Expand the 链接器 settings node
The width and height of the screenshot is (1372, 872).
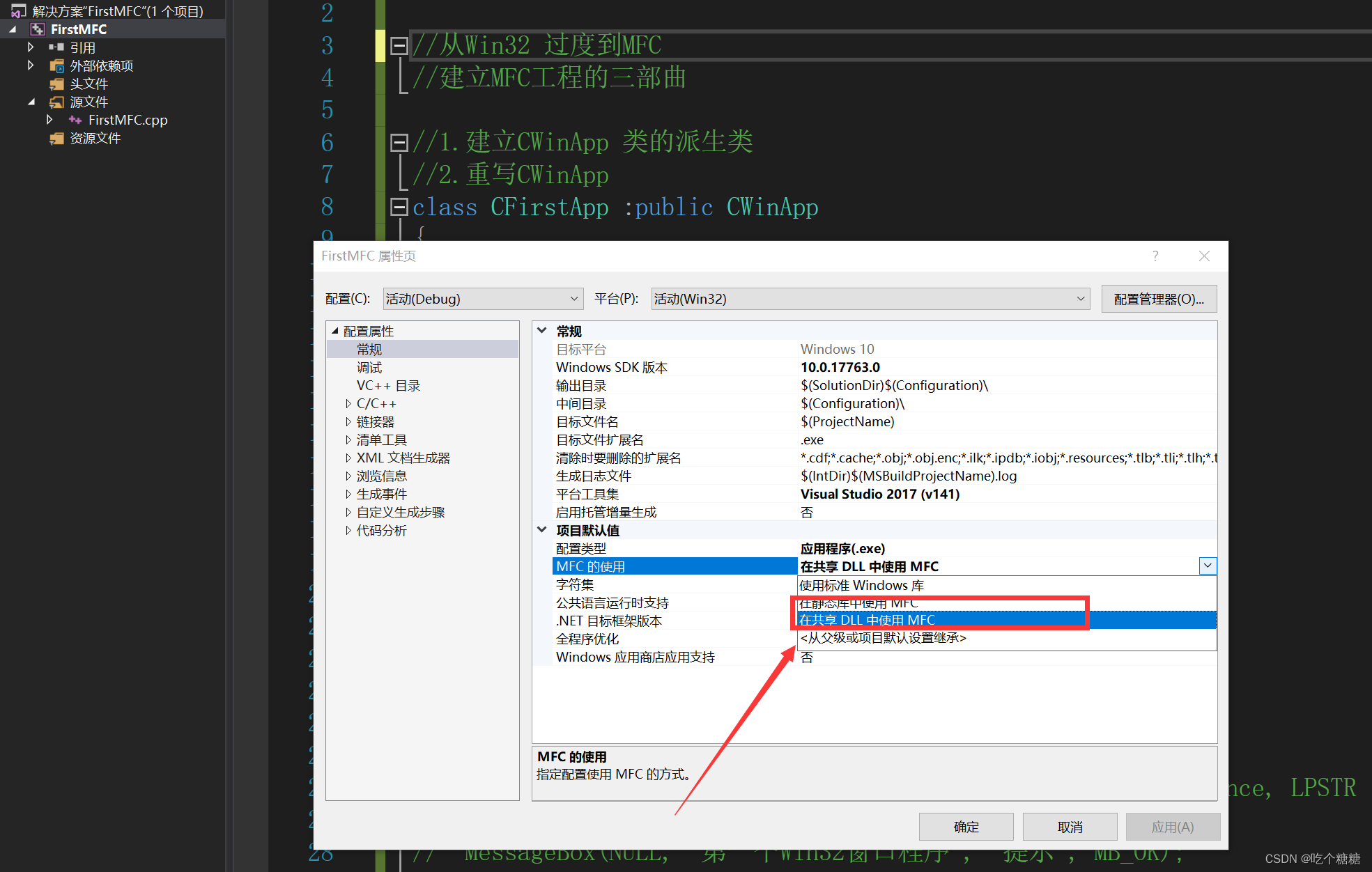coord(348,421)
